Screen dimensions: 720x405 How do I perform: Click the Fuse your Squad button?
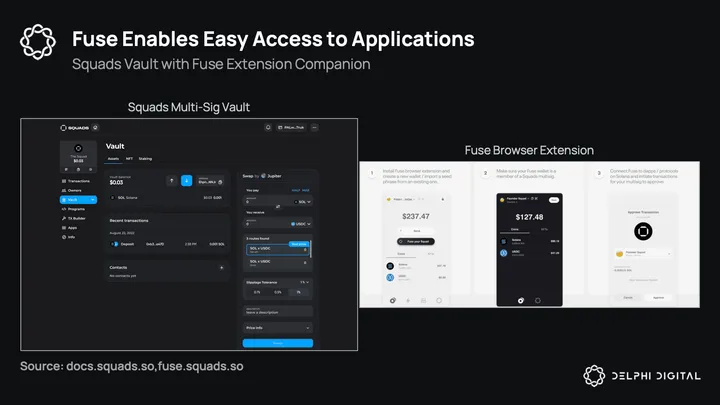[x=417, y=241]
